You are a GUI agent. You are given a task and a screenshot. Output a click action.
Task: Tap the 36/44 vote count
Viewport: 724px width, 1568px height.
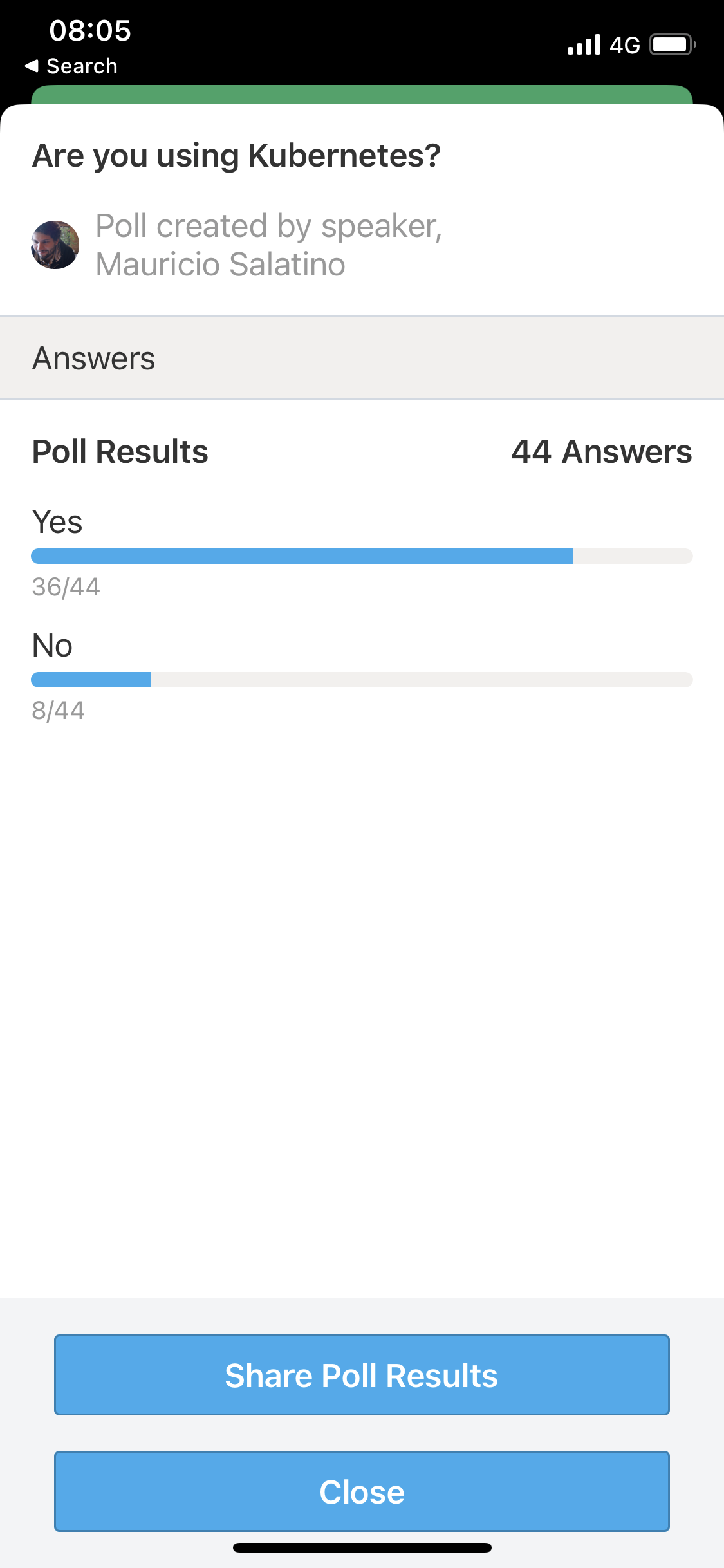(x=66, y=587)
